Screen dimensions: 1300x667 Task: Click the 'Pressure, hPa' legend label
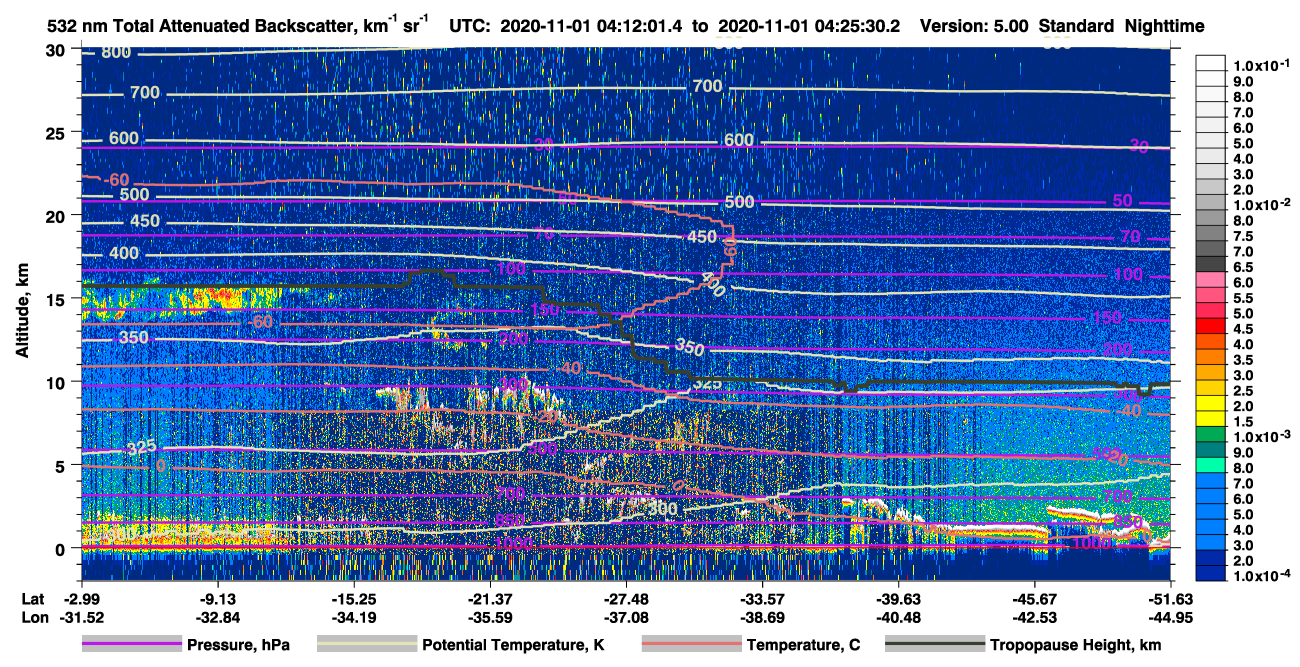pyautogui.click(x=238, y=645)
